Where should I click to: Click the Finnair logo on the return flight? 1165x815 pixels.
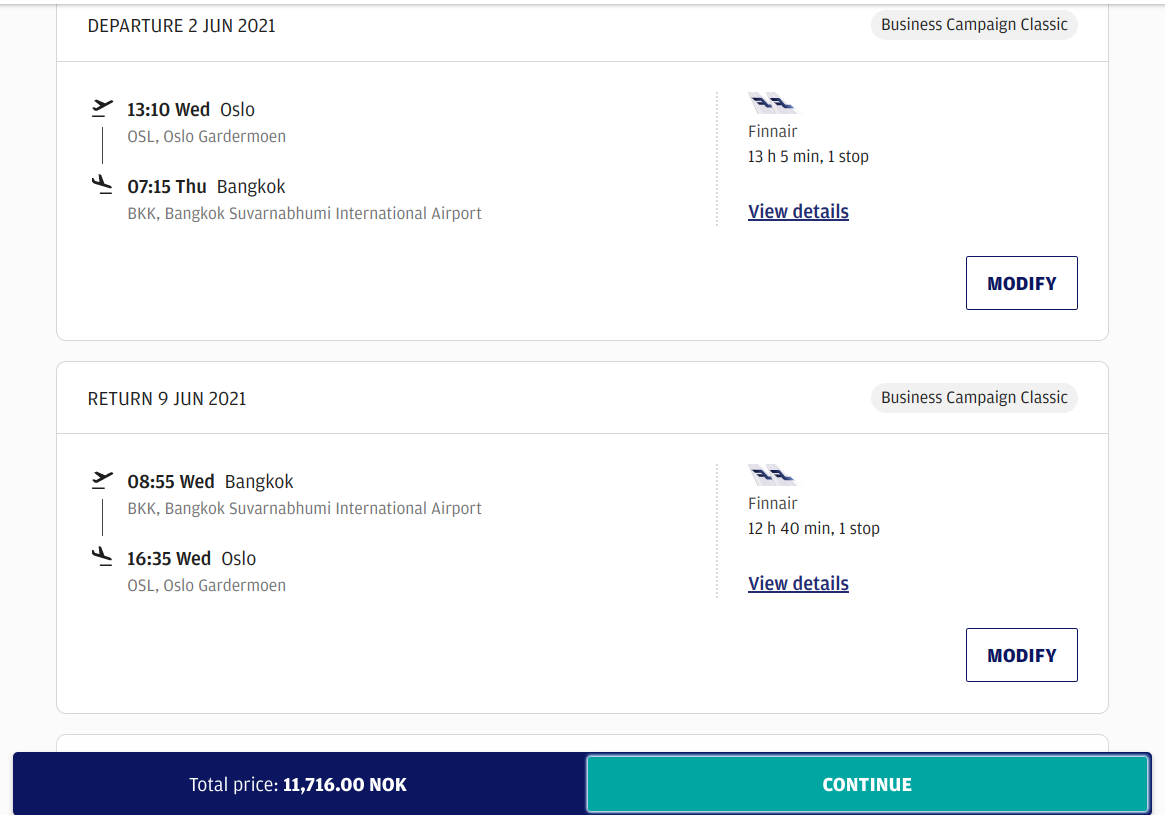(x=772, y=474)
